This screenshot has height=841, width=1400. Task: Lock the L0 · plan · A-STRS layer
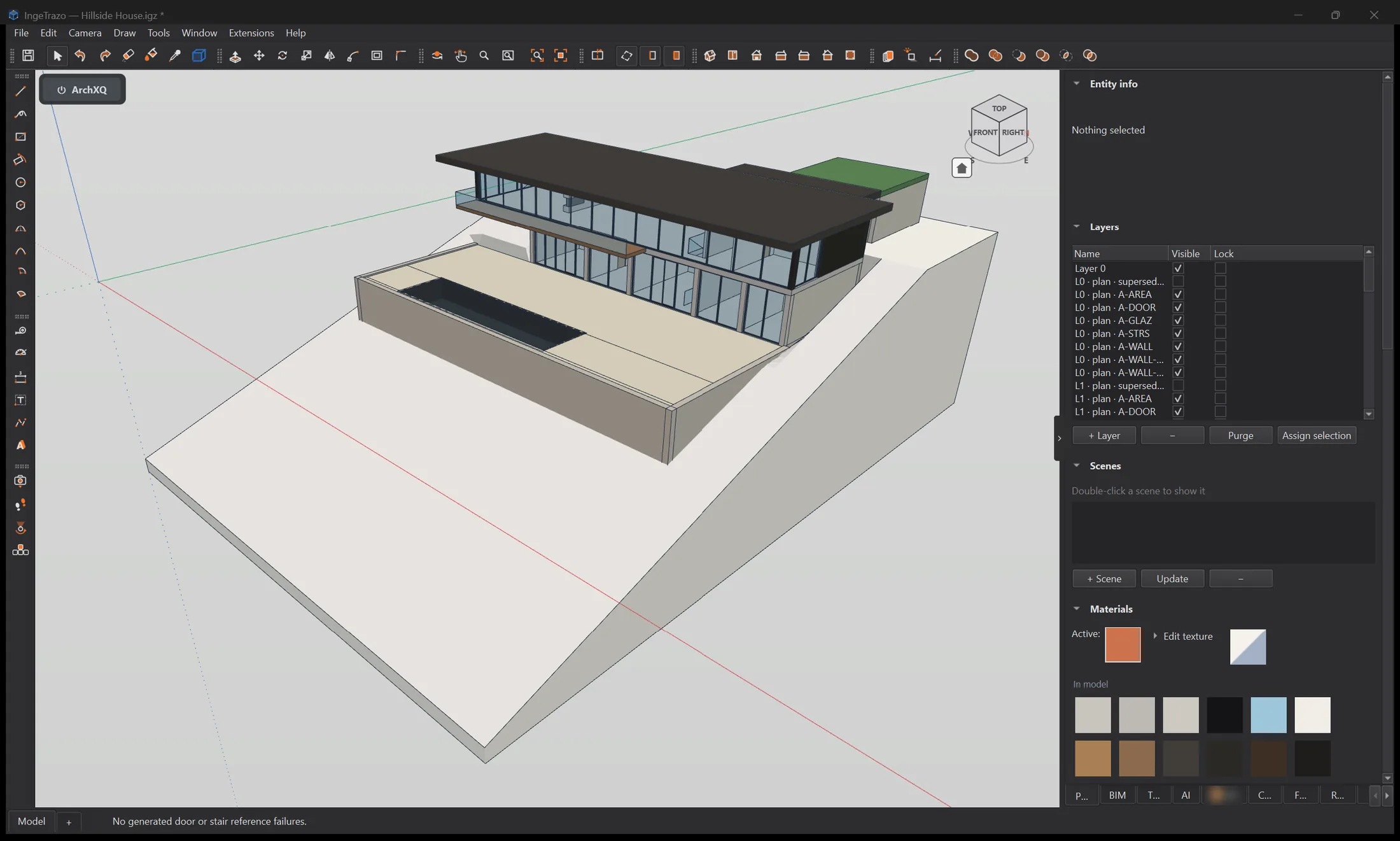coord(1220,334)
